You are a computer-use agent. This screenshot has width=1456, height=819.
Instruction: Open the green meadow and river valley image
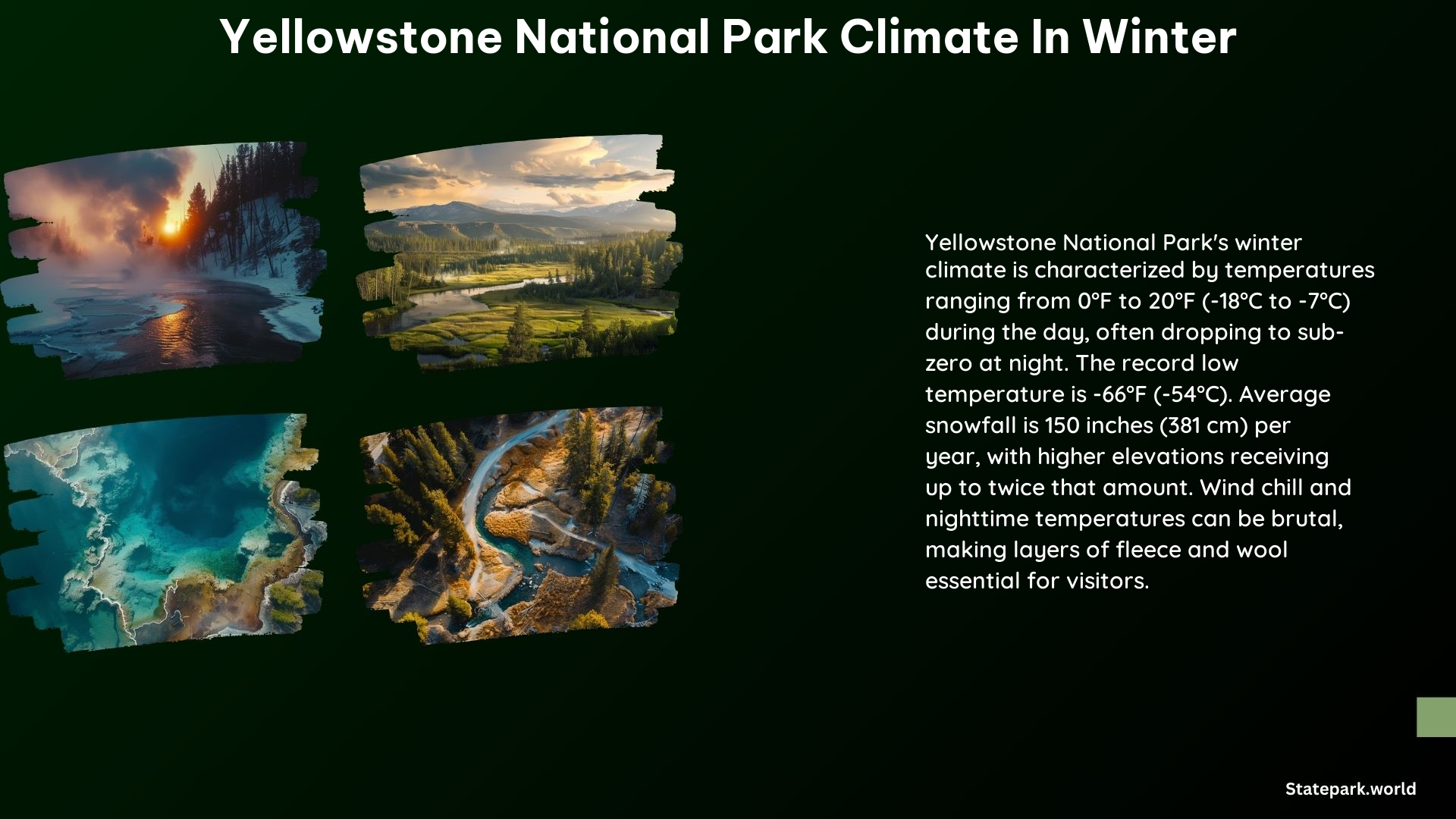tap(519, 253)
